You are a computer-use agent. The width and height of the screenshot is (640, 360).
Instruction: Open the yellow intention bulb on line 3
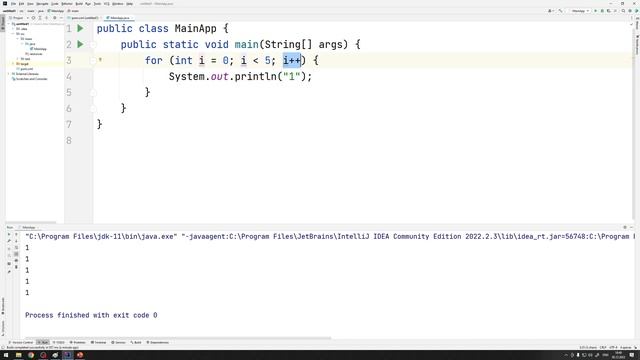coord(100,60)
